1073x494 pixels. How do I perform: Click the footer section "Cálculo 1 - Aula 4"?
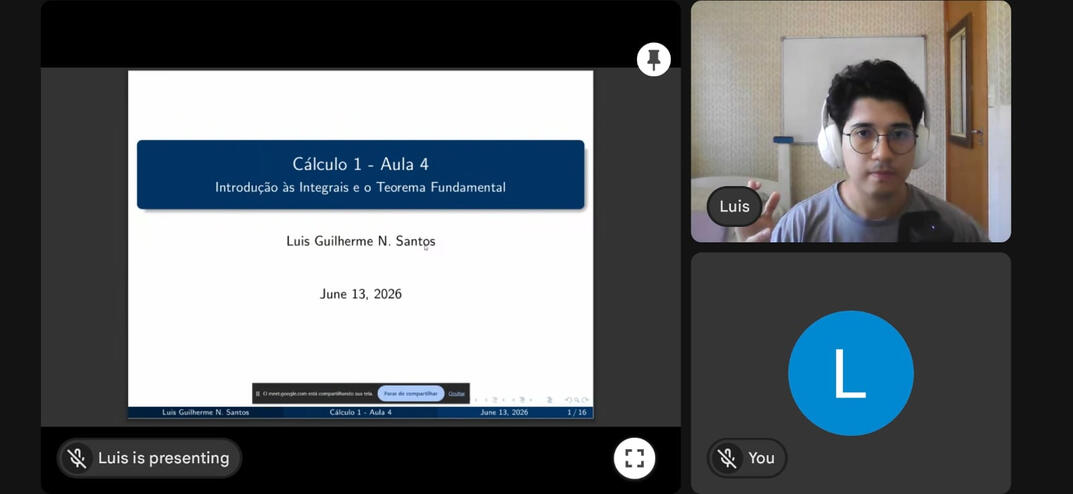(x=361, y=413)
